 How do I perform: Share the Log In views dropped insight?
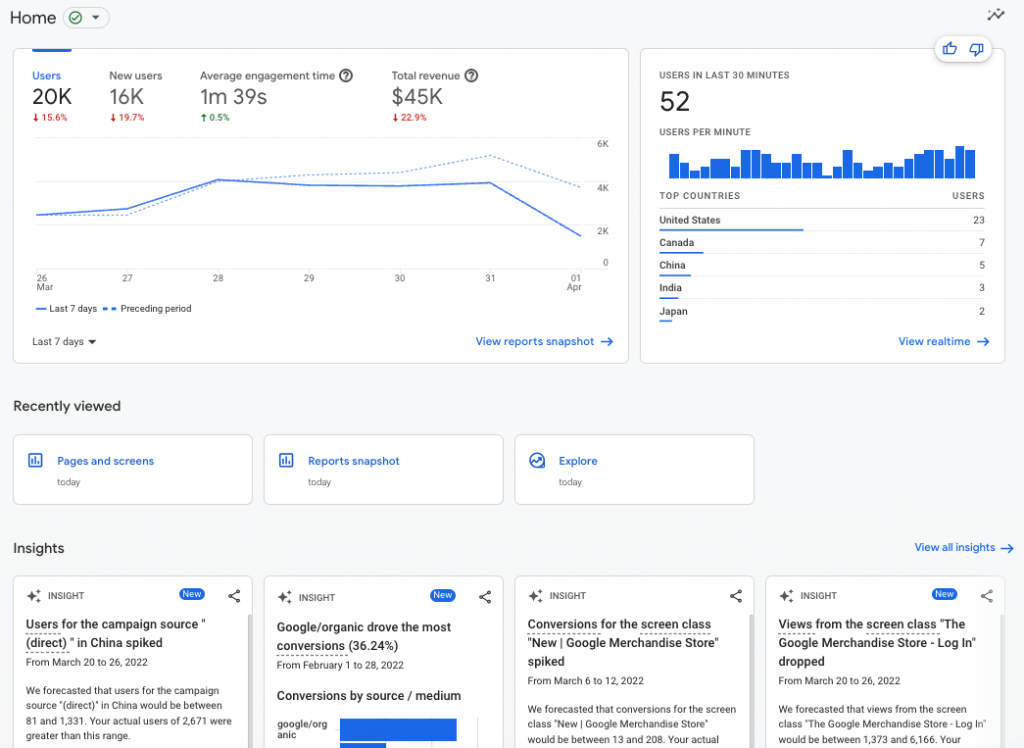point(987,596)
